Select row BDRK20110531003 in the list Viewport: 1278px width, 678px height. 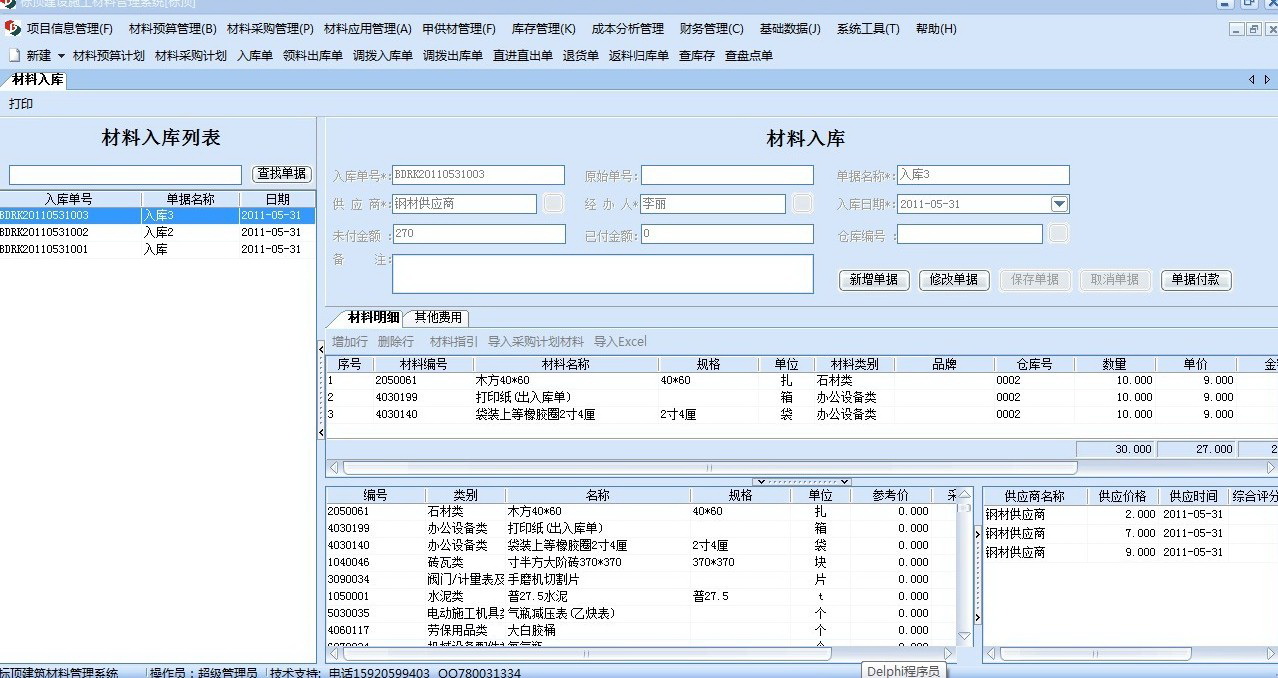click(x=158, y=215)
